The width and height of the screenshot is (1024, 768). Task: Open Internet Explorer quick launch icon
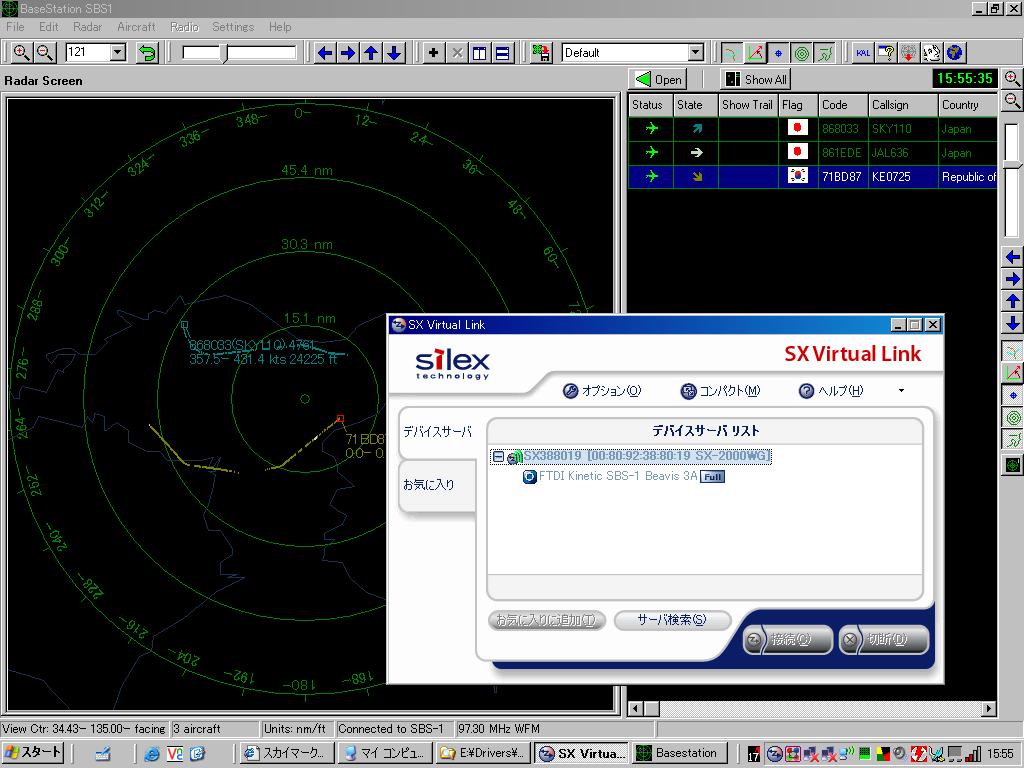152,754
